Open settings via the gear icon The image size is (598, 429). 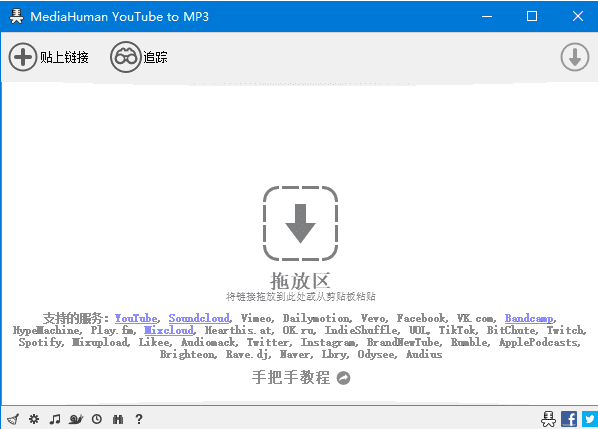click(x=34, y=419)
